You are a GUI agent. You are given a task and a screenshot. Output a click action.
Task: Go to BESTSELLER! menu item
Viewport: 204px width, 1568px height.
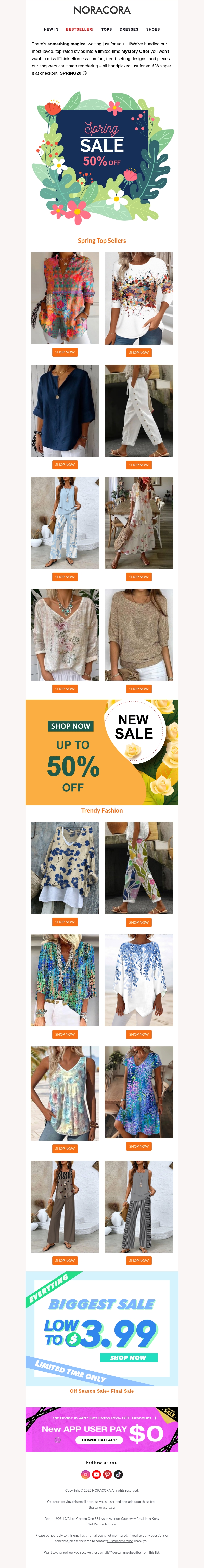click(x=80, y=29)
